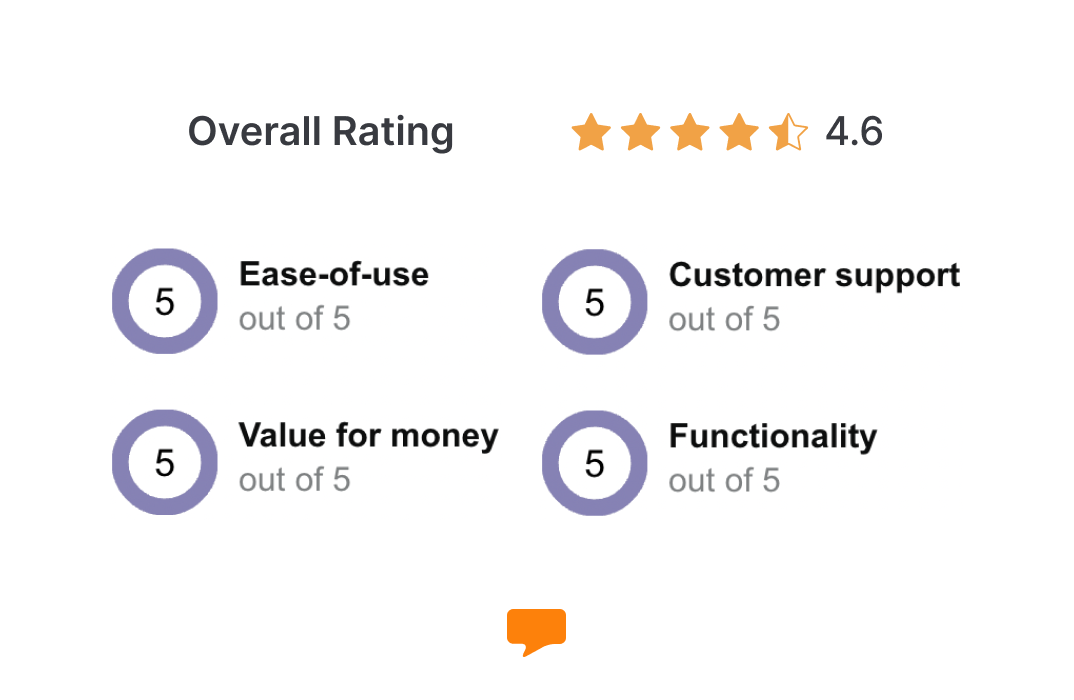Screen dimensions: 1074x700
Task: Select the Ease-of-use label
Action: [334, 275]
